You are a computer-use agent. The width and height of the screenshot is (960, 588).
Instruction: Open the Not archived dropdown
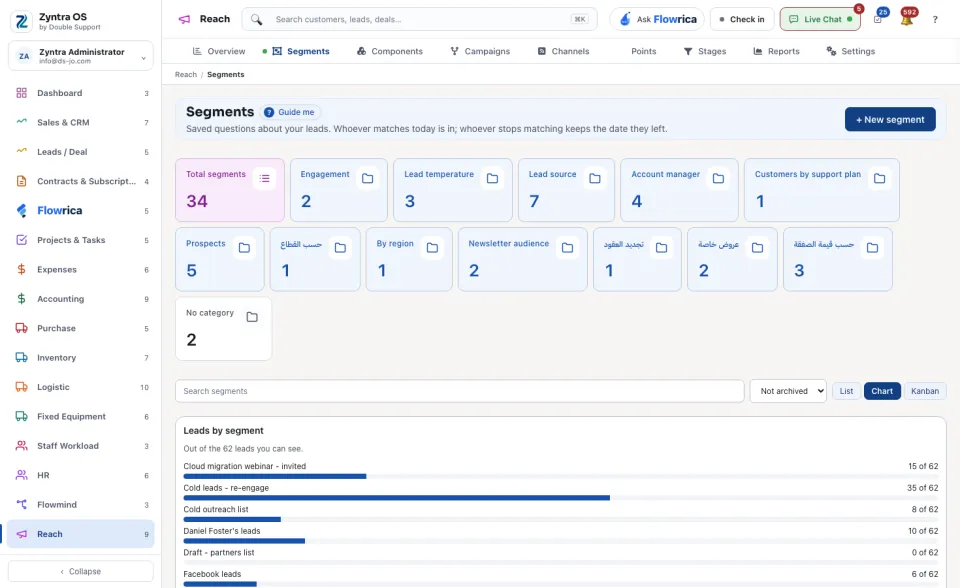[x=788, y=391]
